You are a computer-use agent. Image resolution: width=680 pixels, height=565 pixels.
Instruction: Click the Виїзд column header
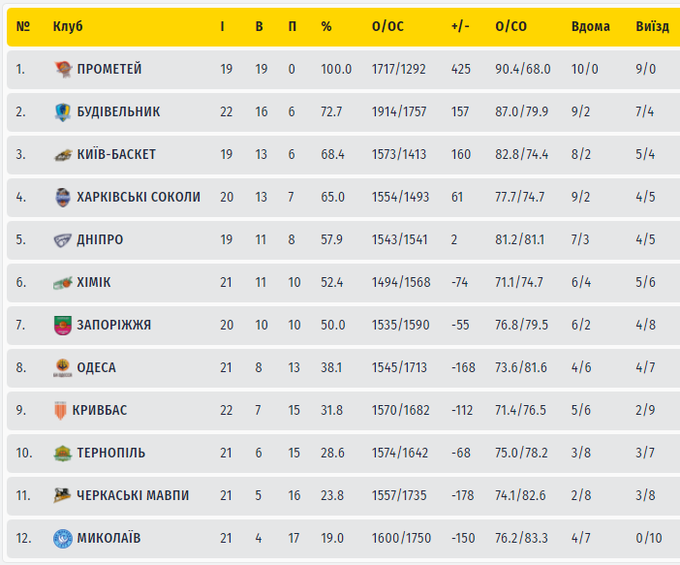click(652, 26)
